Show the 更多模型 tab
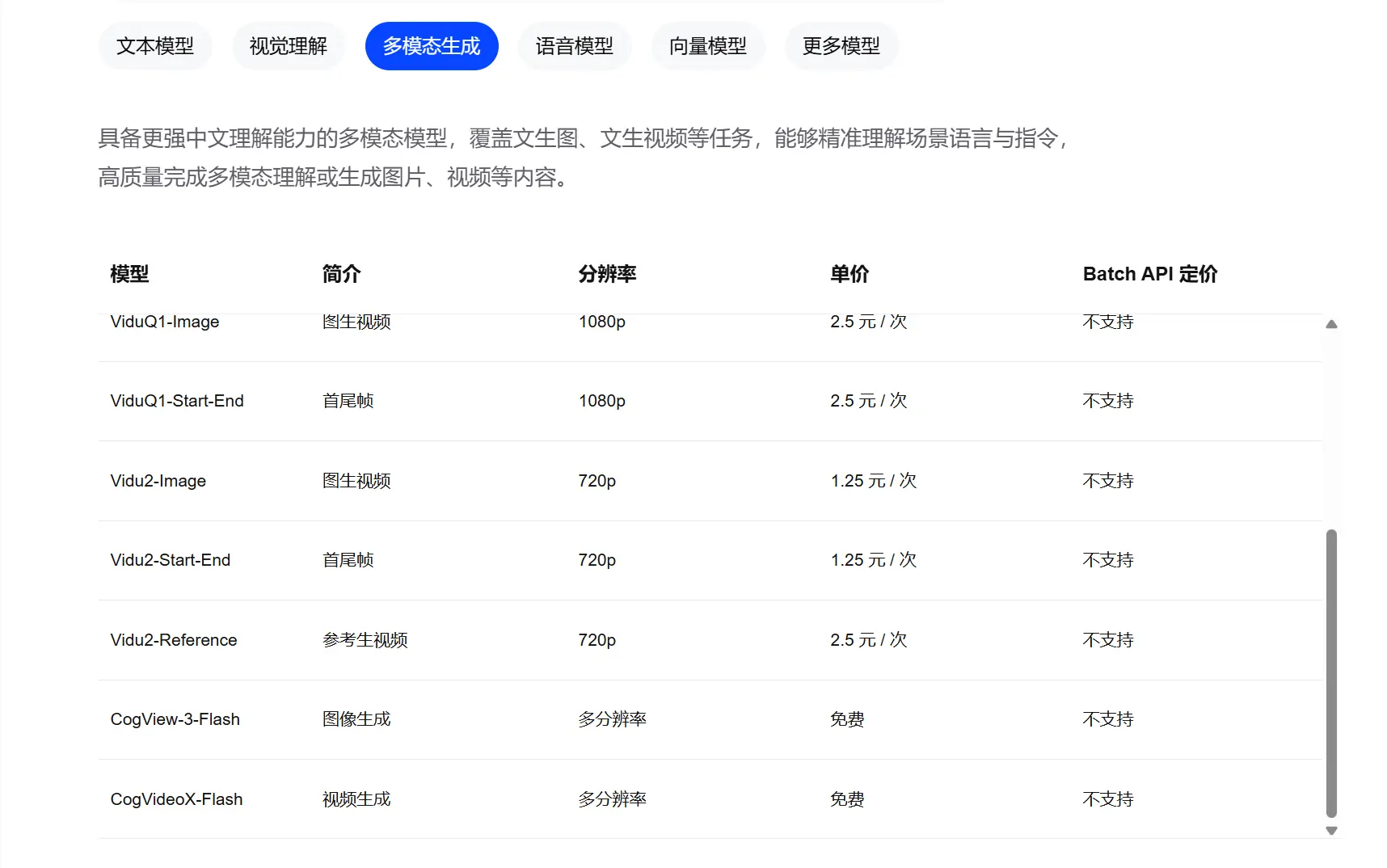The height and width of the screenshot is (868, 1387). 841,46
